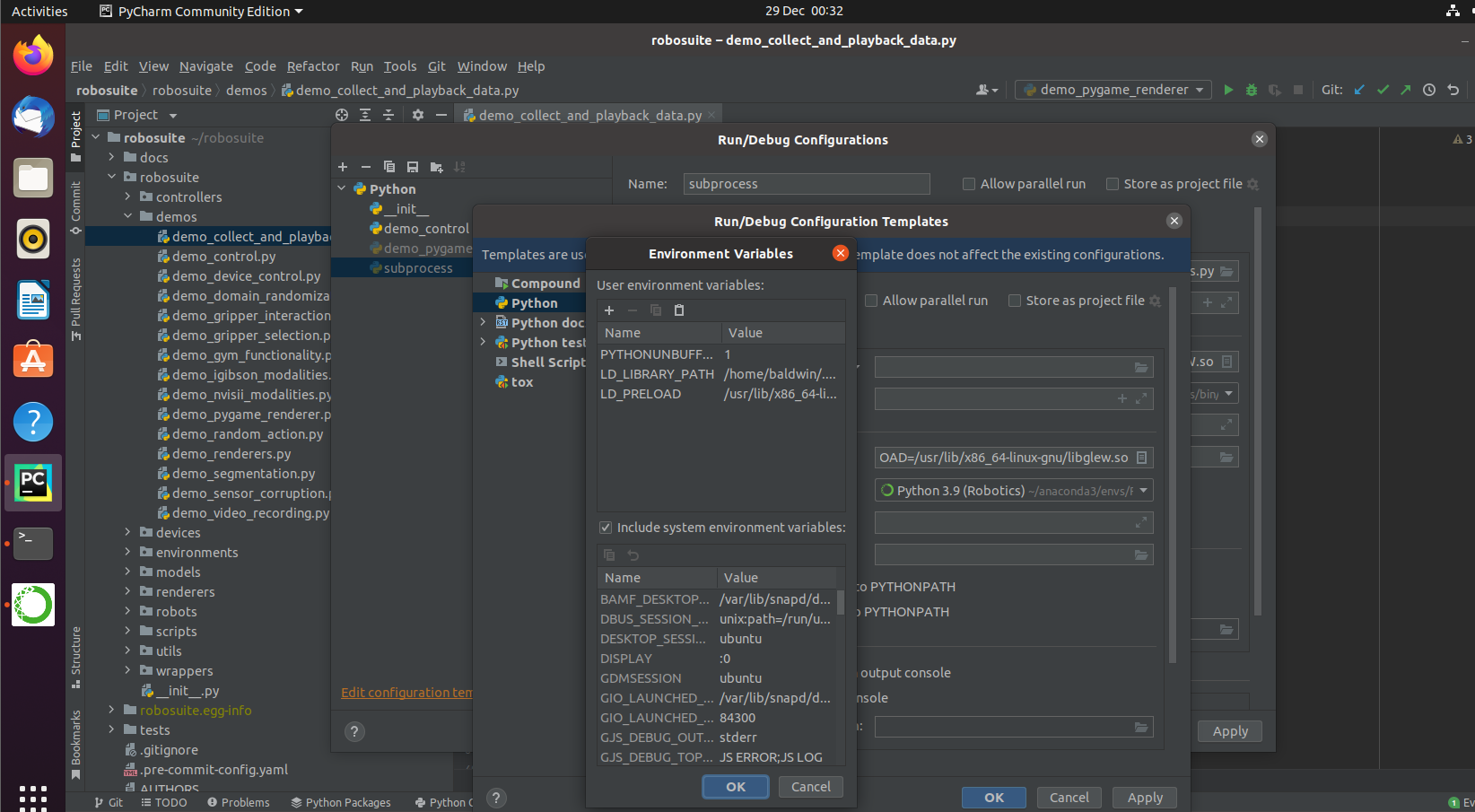Create a new configuration folder
This screenshot has width=1475, height=812.
tap(435, 167)
